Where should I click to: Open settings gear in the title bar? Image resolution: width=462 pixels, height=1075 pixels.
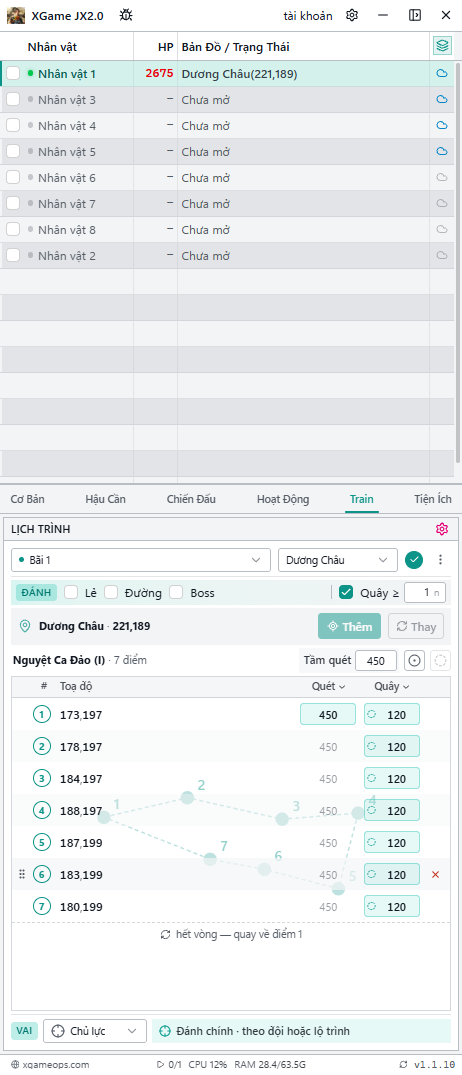click(x=352, y=15)
